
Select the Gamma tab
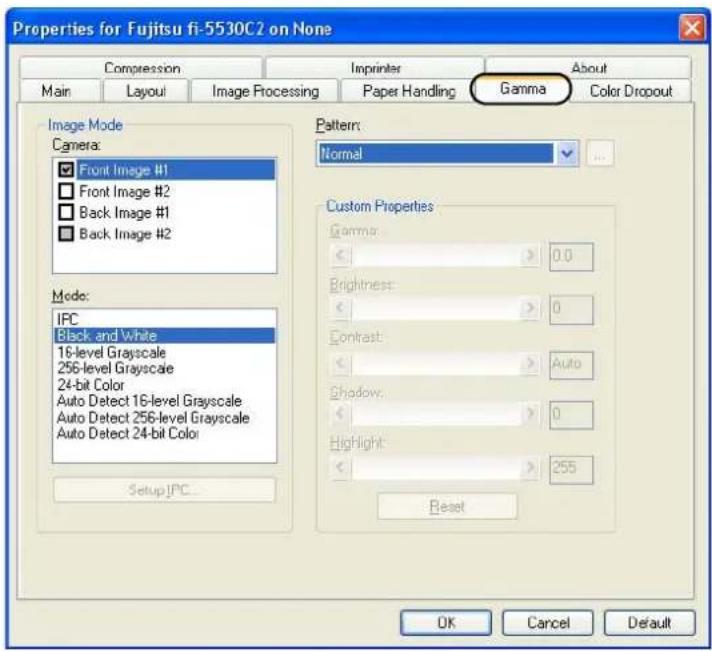click(522, 89)
